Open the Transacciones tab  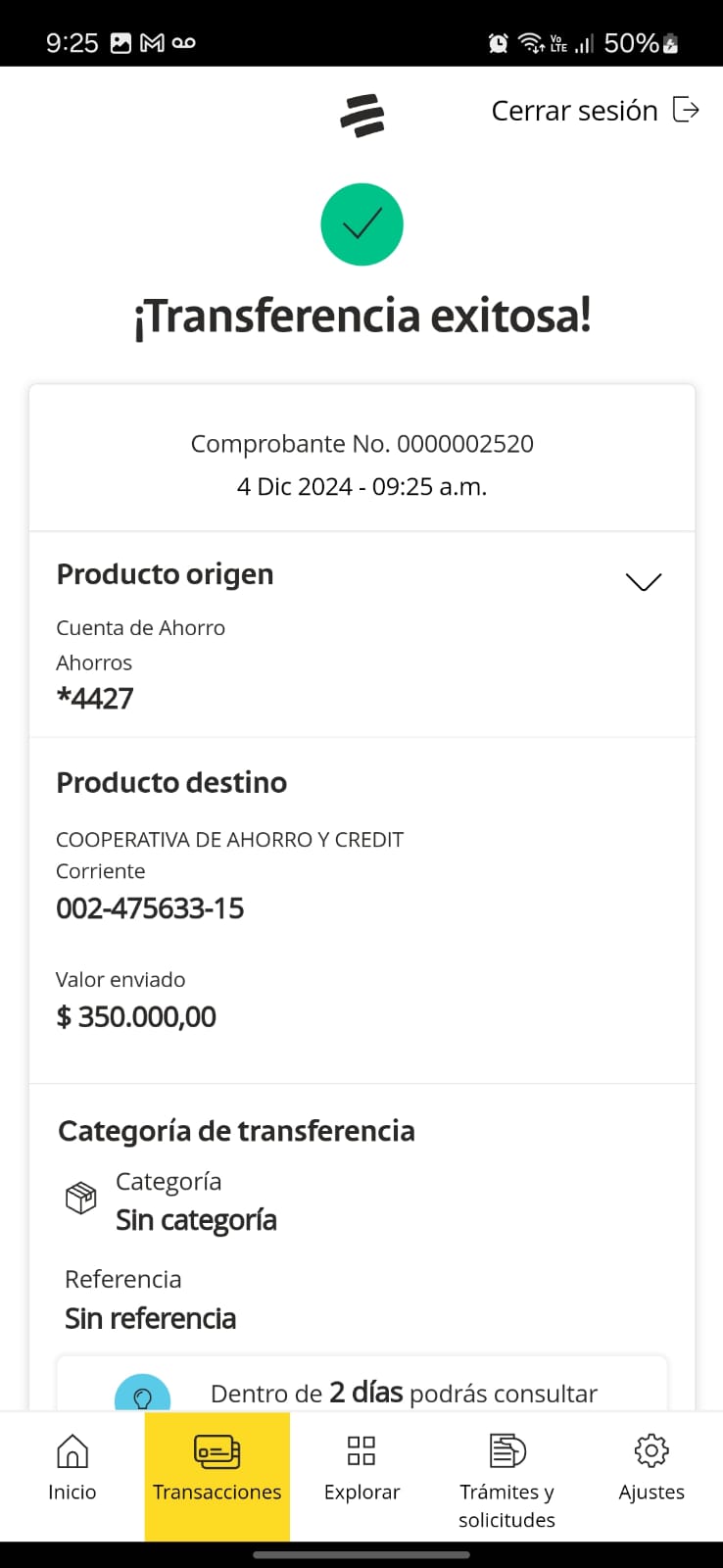pos(217,1475)
